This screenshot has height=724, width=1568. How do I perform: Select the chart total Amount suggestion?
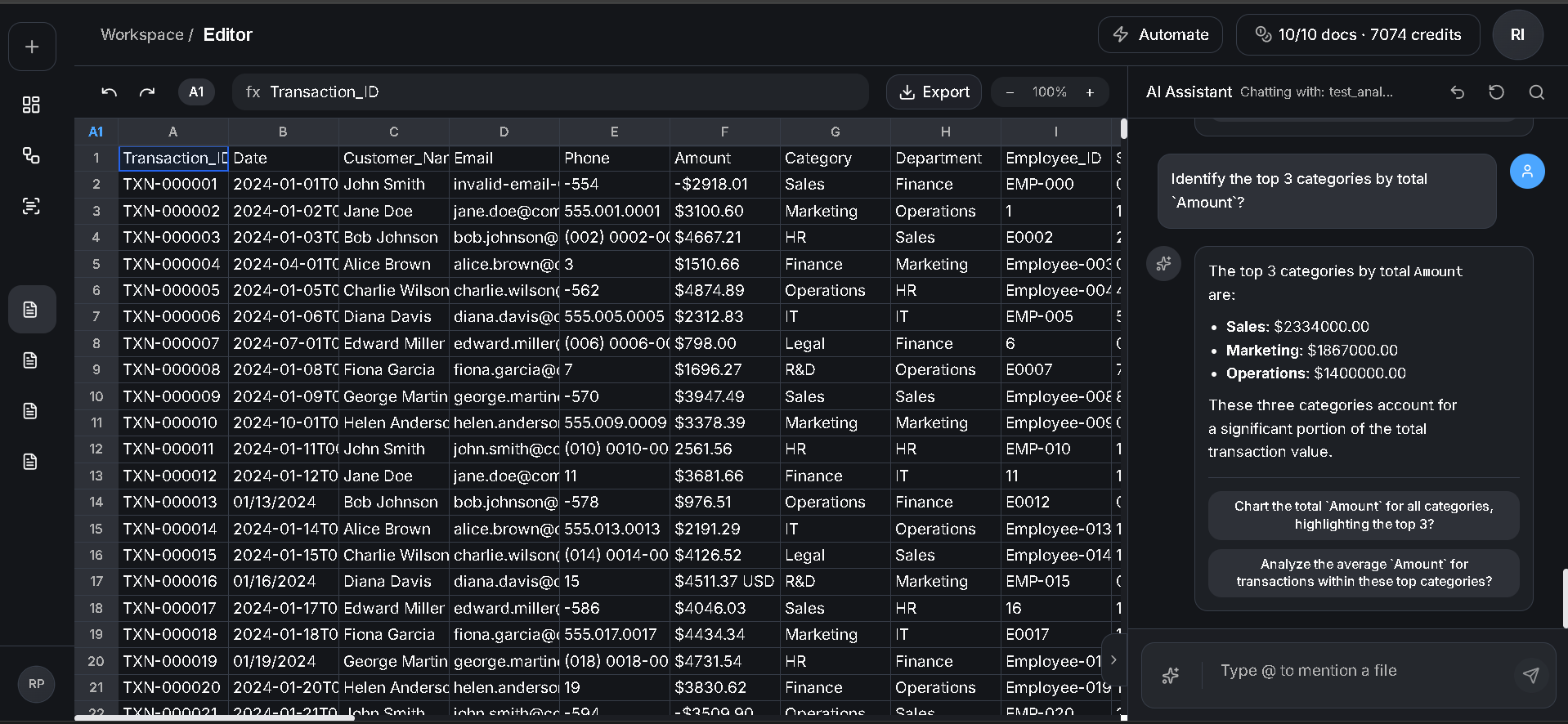pyautogui.click(x=1363, y=515)
